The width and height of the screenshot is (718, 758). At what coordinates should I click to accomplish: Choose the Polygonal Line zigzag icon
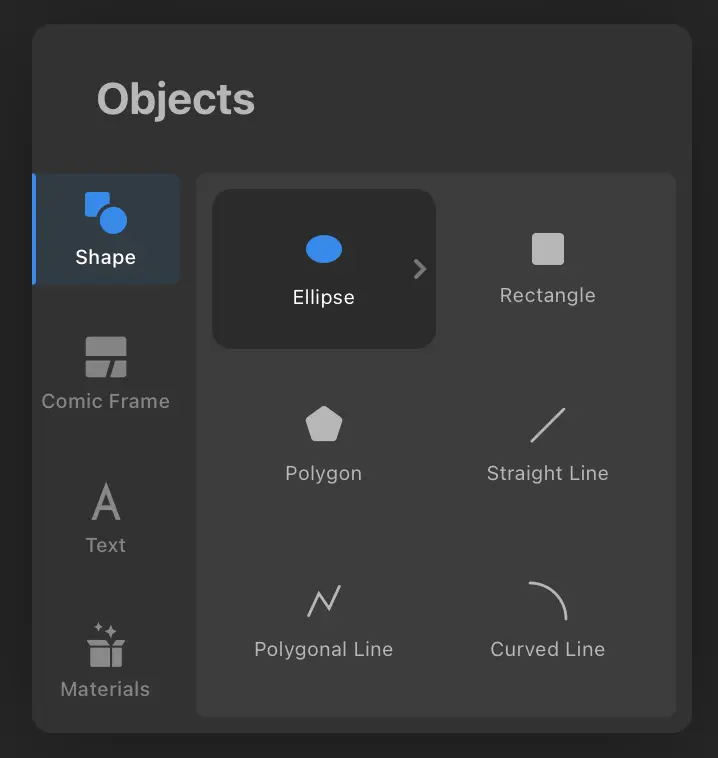[324, 601]
